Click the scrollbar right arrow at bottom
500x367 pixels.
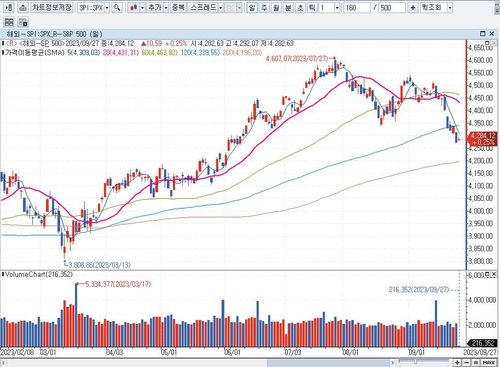pyautogui.click(x=393, y=362)
